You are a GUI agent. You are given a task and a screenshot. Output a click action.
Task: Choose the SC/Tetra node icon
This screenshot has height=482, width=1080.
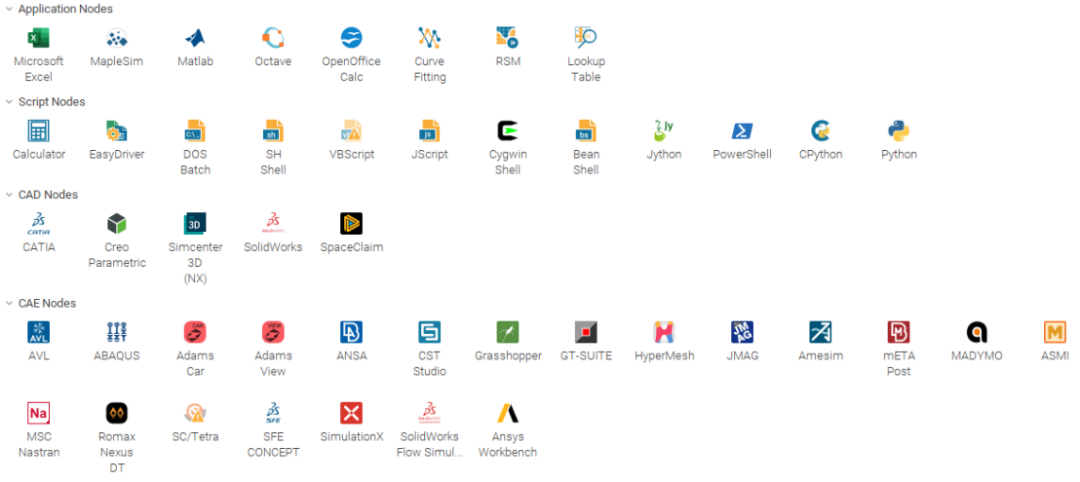196,413
